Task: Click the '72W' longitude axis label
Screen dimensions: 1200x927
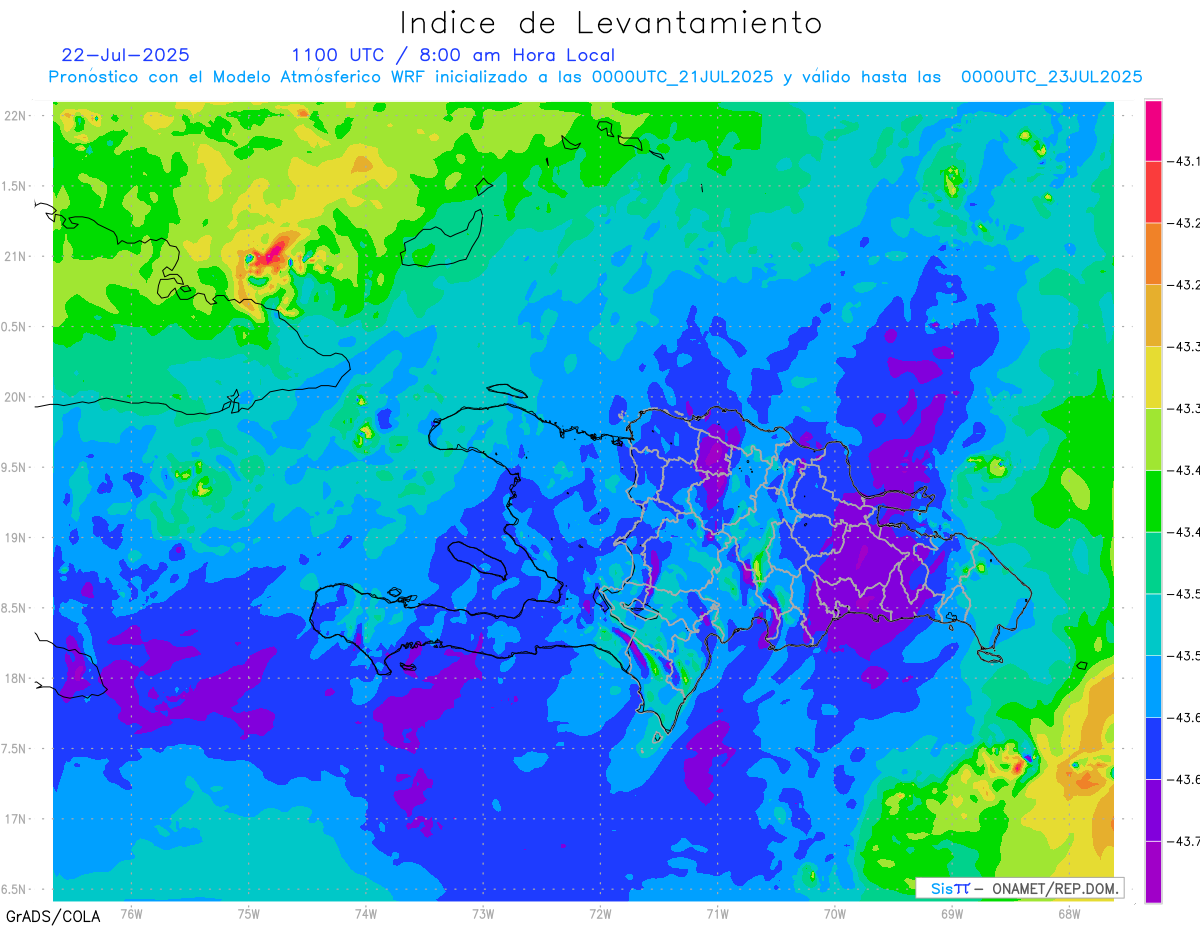Action: pyautogui.click(x=600, y=913)
